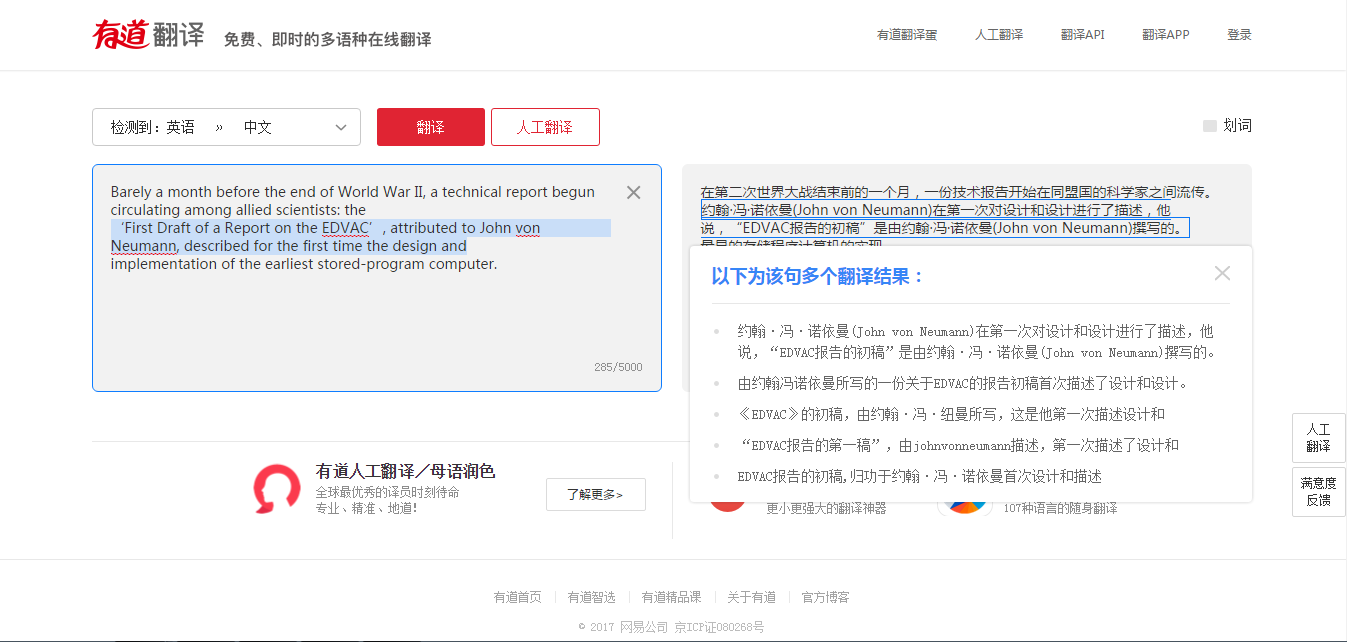Clear the source text with the X icon

(x=633, y=193)
